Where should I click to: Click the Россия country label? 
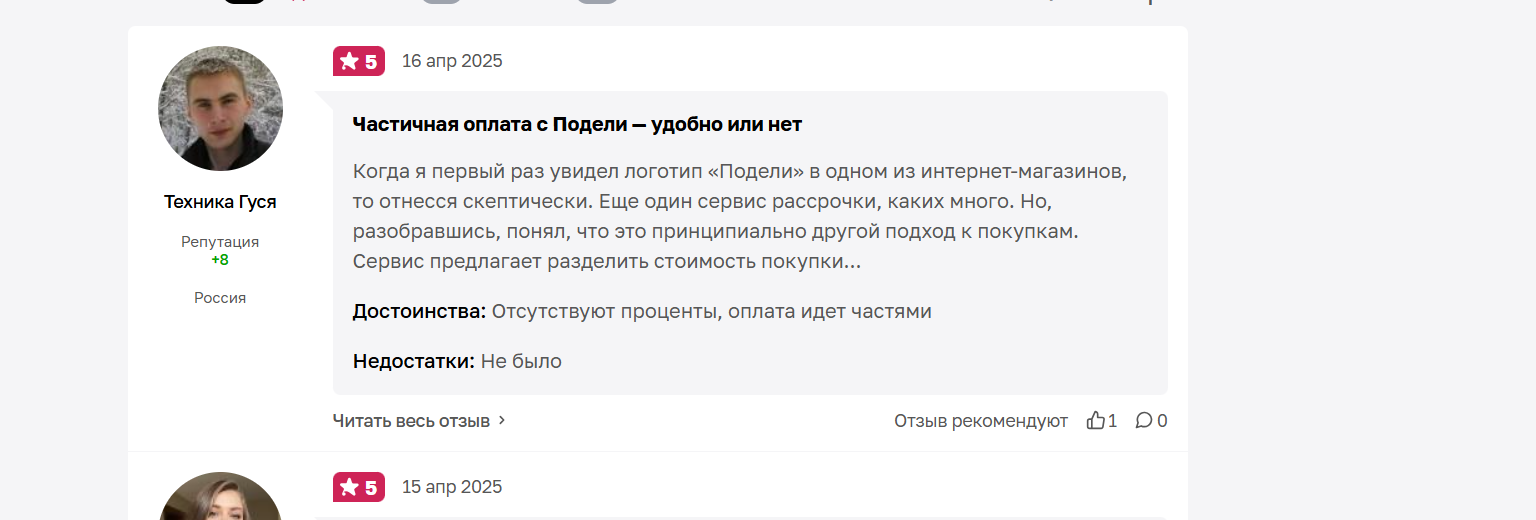(x=220, y=298)
